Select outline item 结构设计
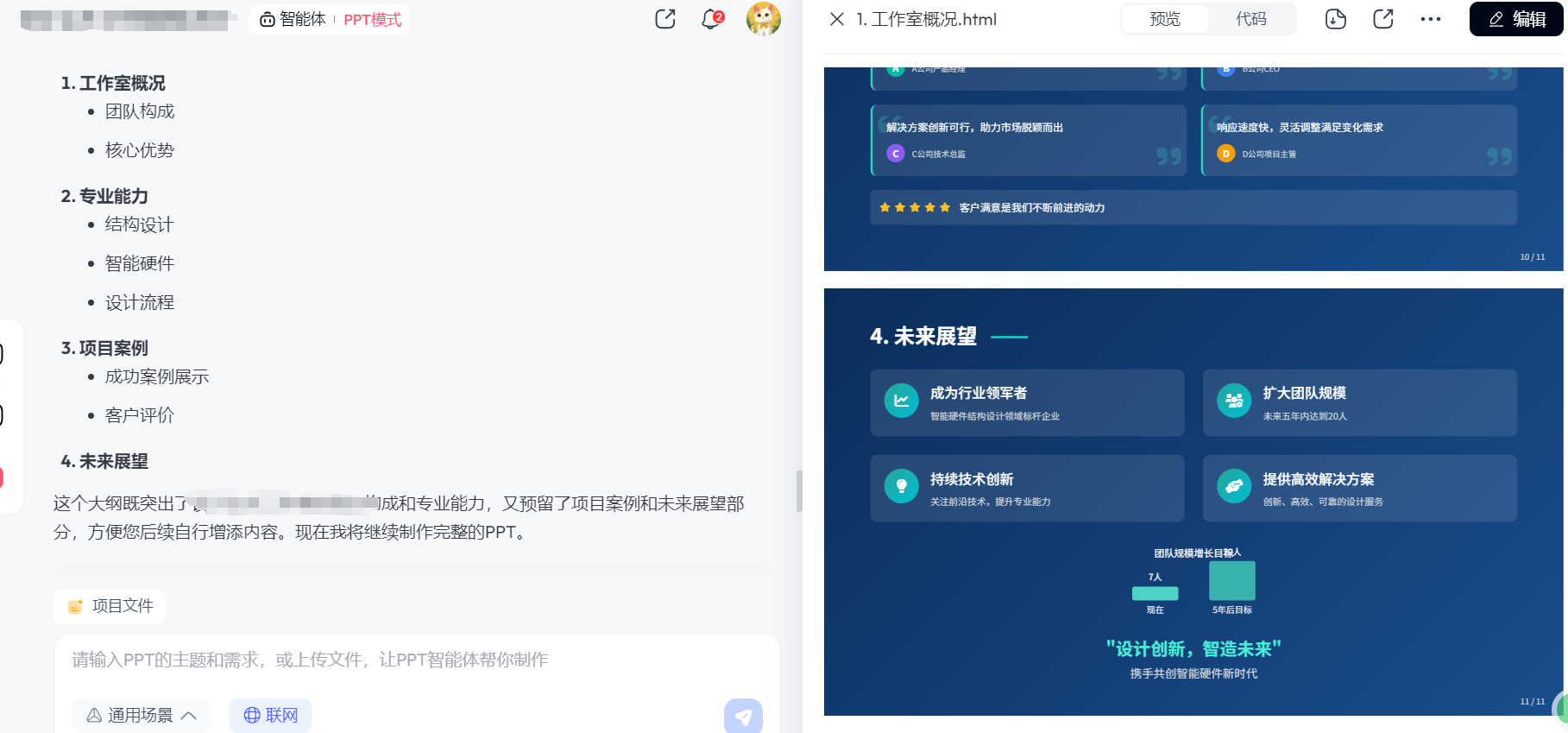Screen dimensions: 1568x733 pos(140,224)
